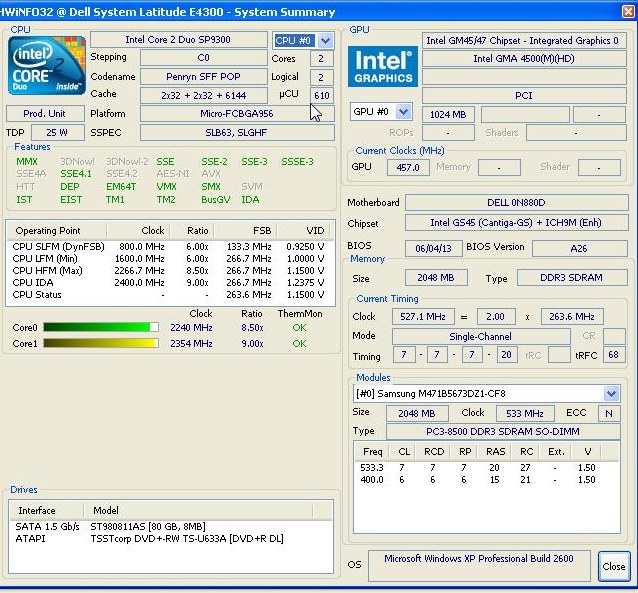Click the Core1 usage bar
The width and height of the screenshot is (638, 593).
point(101,344)
